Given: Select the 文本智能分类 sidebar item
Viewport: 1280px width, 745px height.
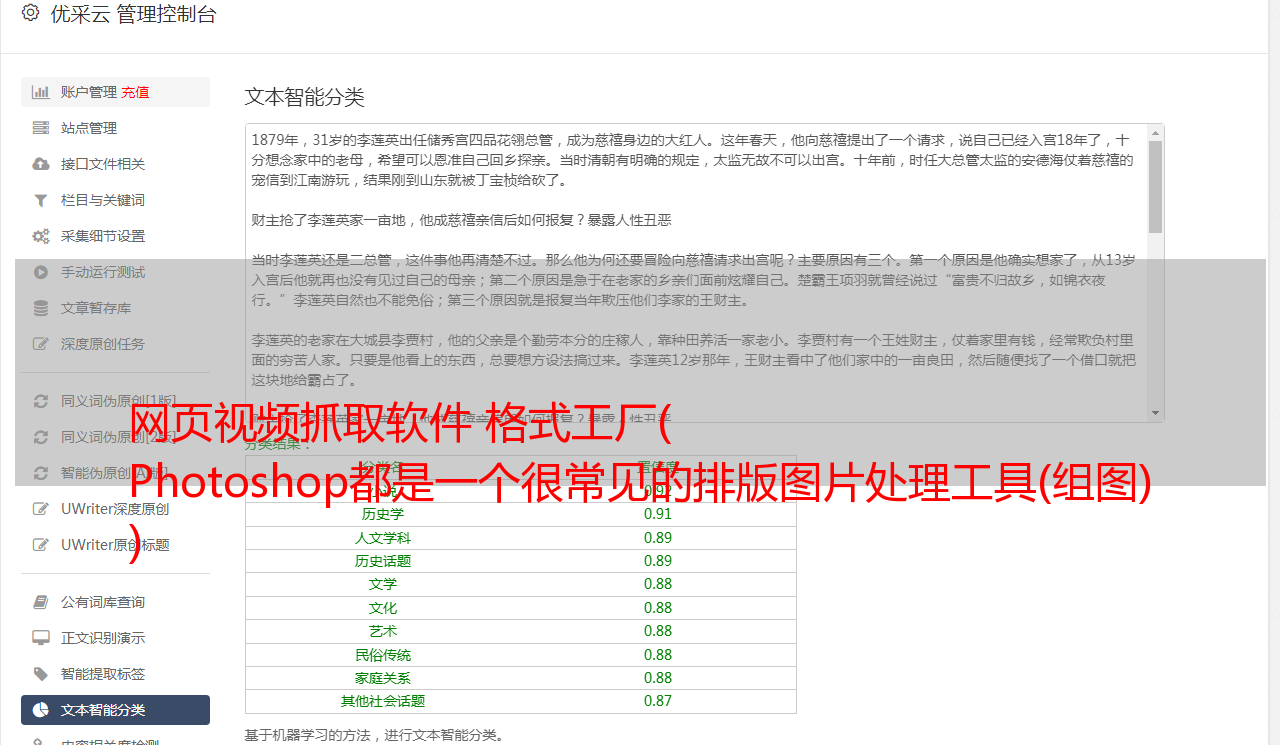Looking at the screenshot, I should tap(115, 710).
